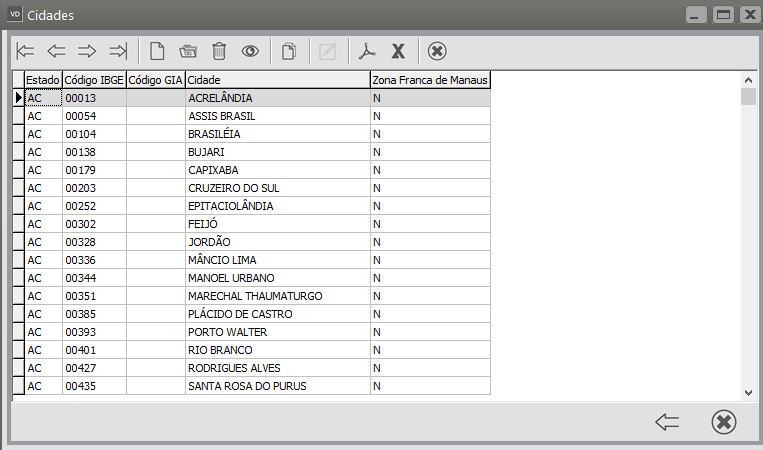763x450 pixels.
Task: Click IBGE code 00435
Action: (x=94, y=386)
